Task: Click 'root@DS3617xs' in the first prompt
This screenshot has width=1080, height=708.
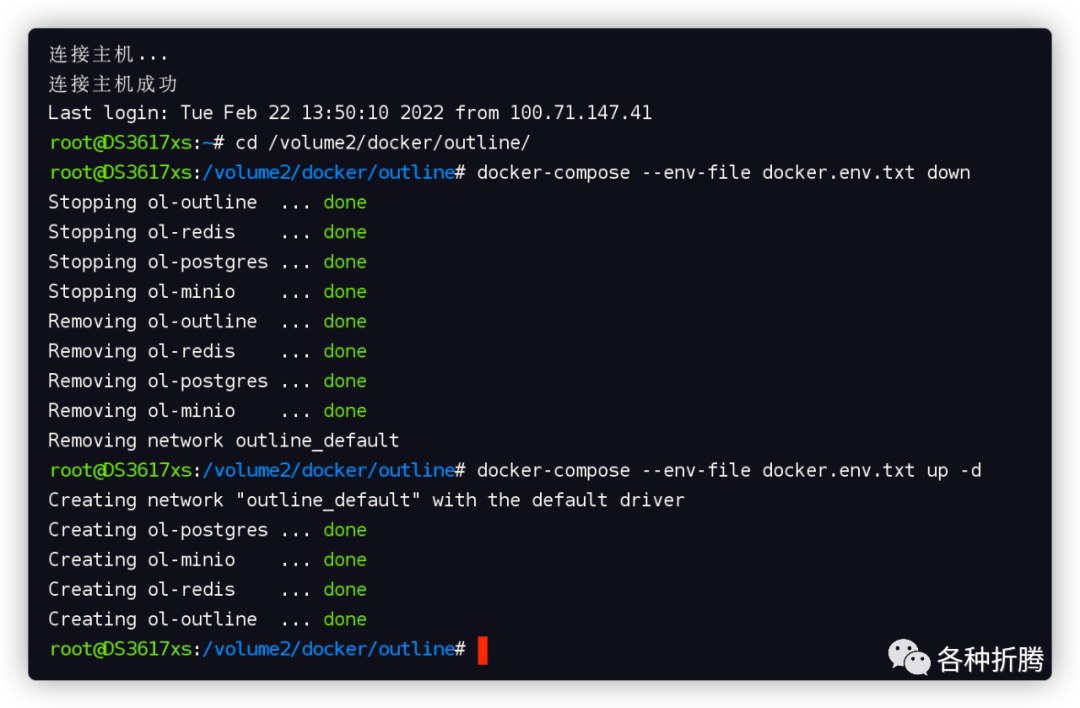Action: 121,143
